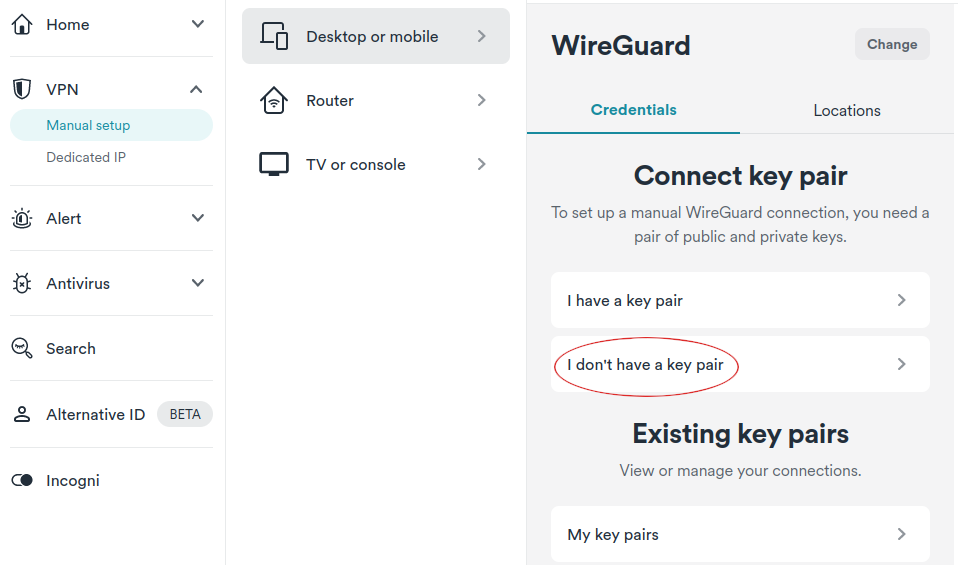Open Dedicated IP under VPN

coord(86,157)
